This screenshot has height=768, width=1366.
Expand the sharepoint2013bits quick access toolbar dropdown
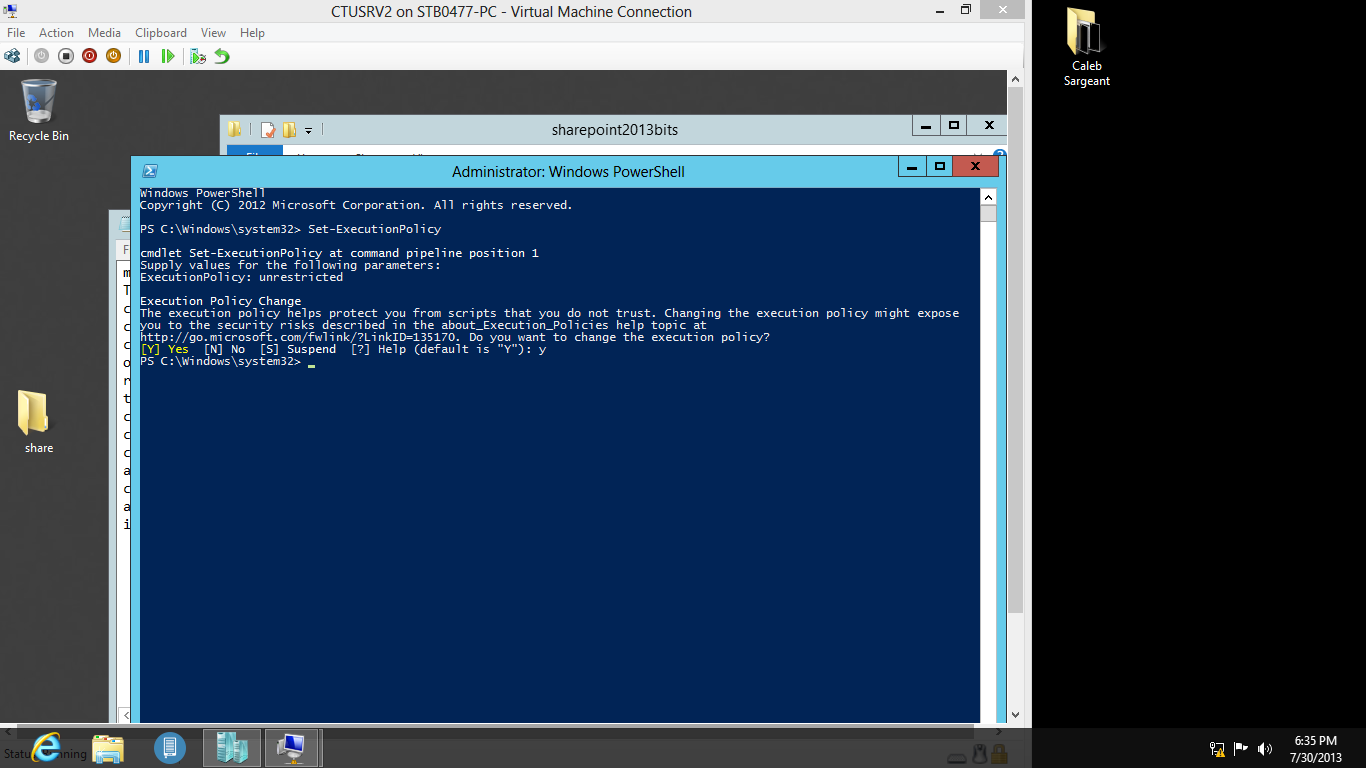point(309,130)
